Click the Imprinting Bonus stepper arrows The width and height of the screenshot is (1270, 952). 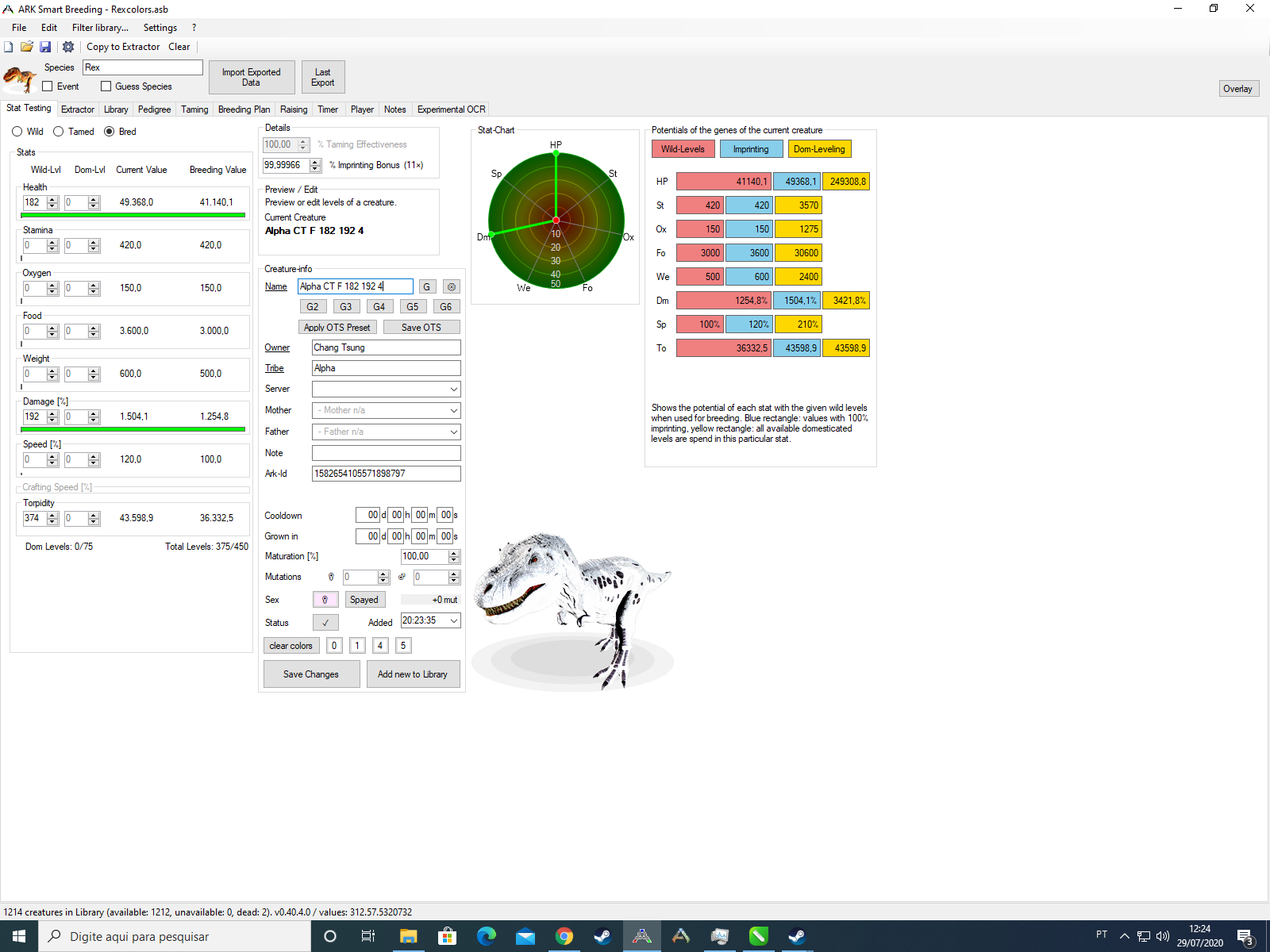[x=315, y=166]
